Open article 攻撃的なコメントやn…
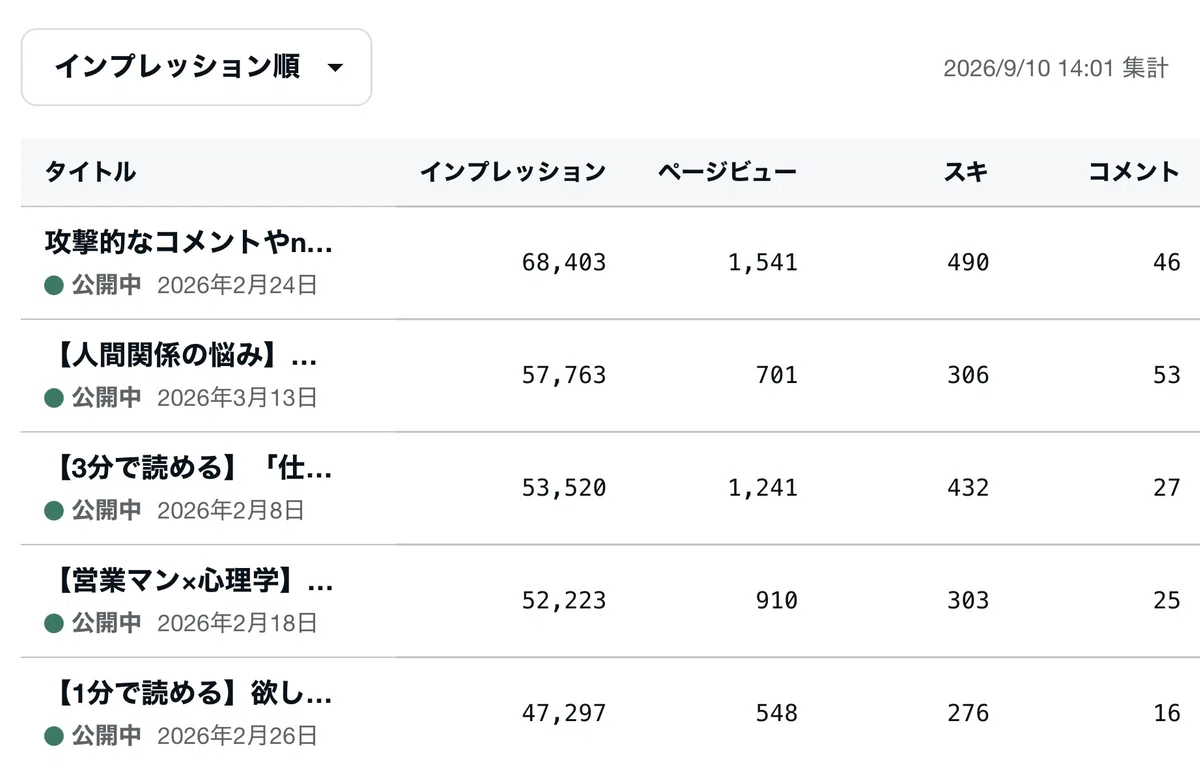 pyautogui.click(x=189, y=243)
